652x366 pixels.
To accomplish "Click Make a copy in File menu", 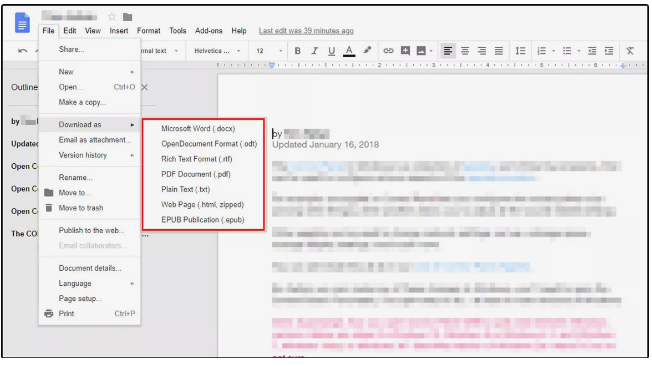I will 82,102.
